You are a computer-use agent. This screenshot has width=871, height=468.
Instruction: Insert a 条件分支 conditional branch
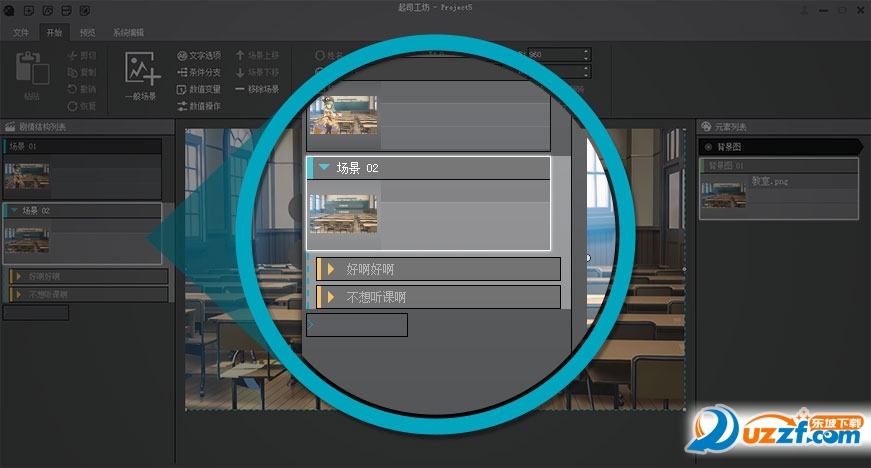coord(198,72)
